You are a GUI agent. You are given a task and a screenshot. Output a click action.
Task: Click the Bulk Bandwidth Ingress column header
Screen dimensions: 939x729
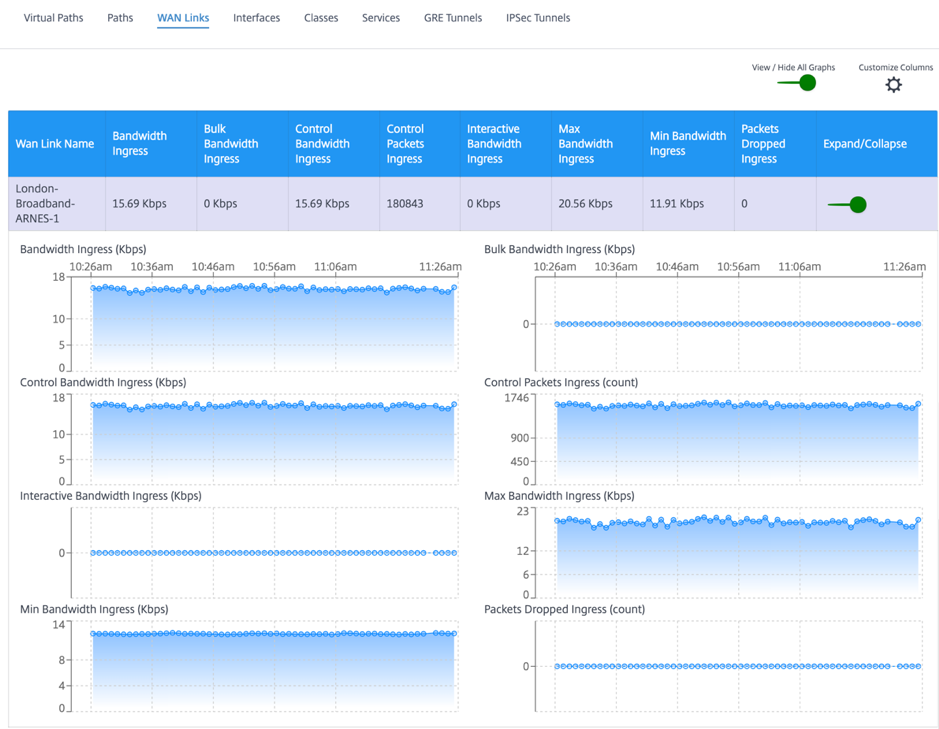click(x=243, y=144)
